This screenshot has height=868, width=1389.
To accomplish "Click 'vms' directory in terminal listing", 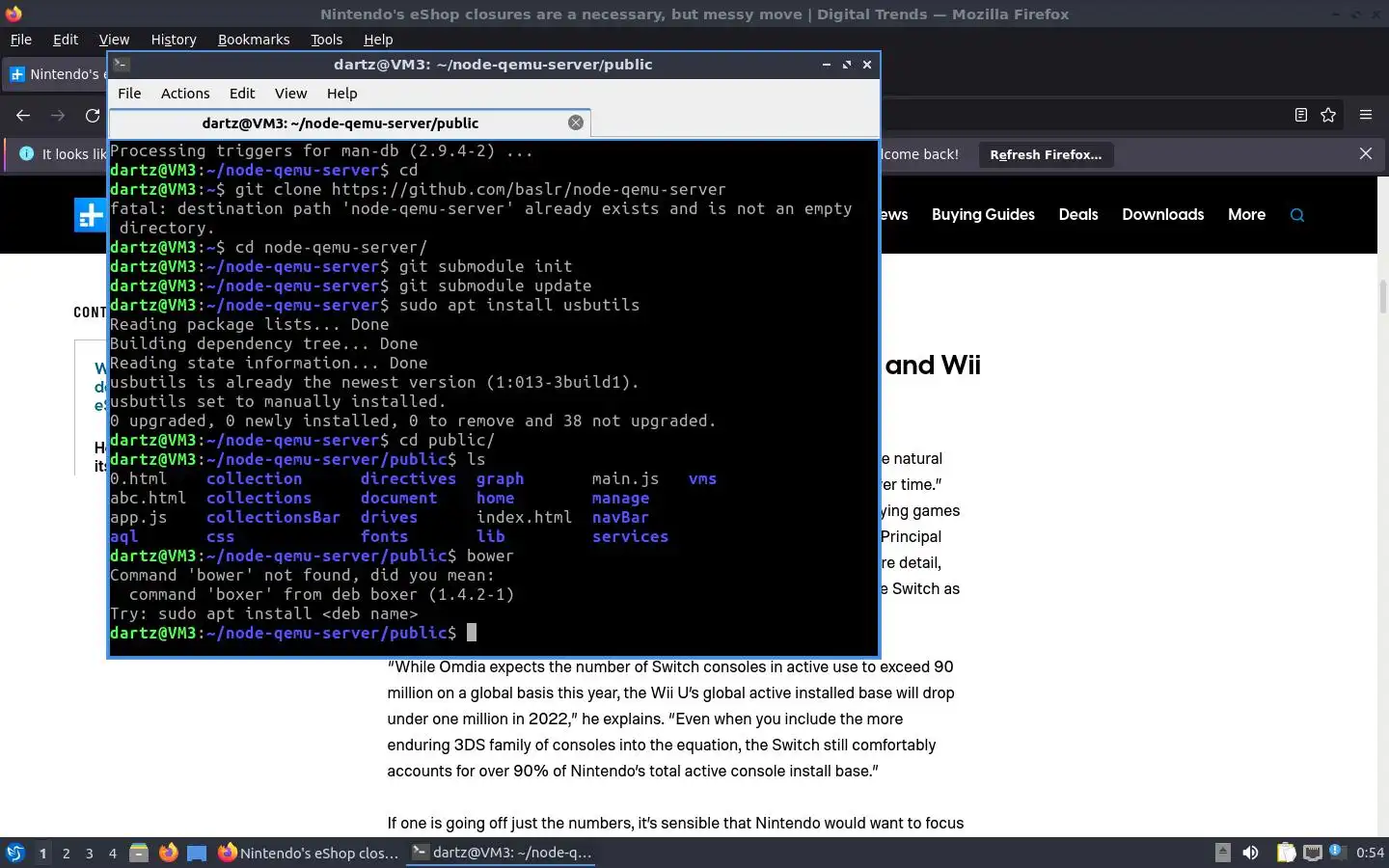I will point(702,479).
